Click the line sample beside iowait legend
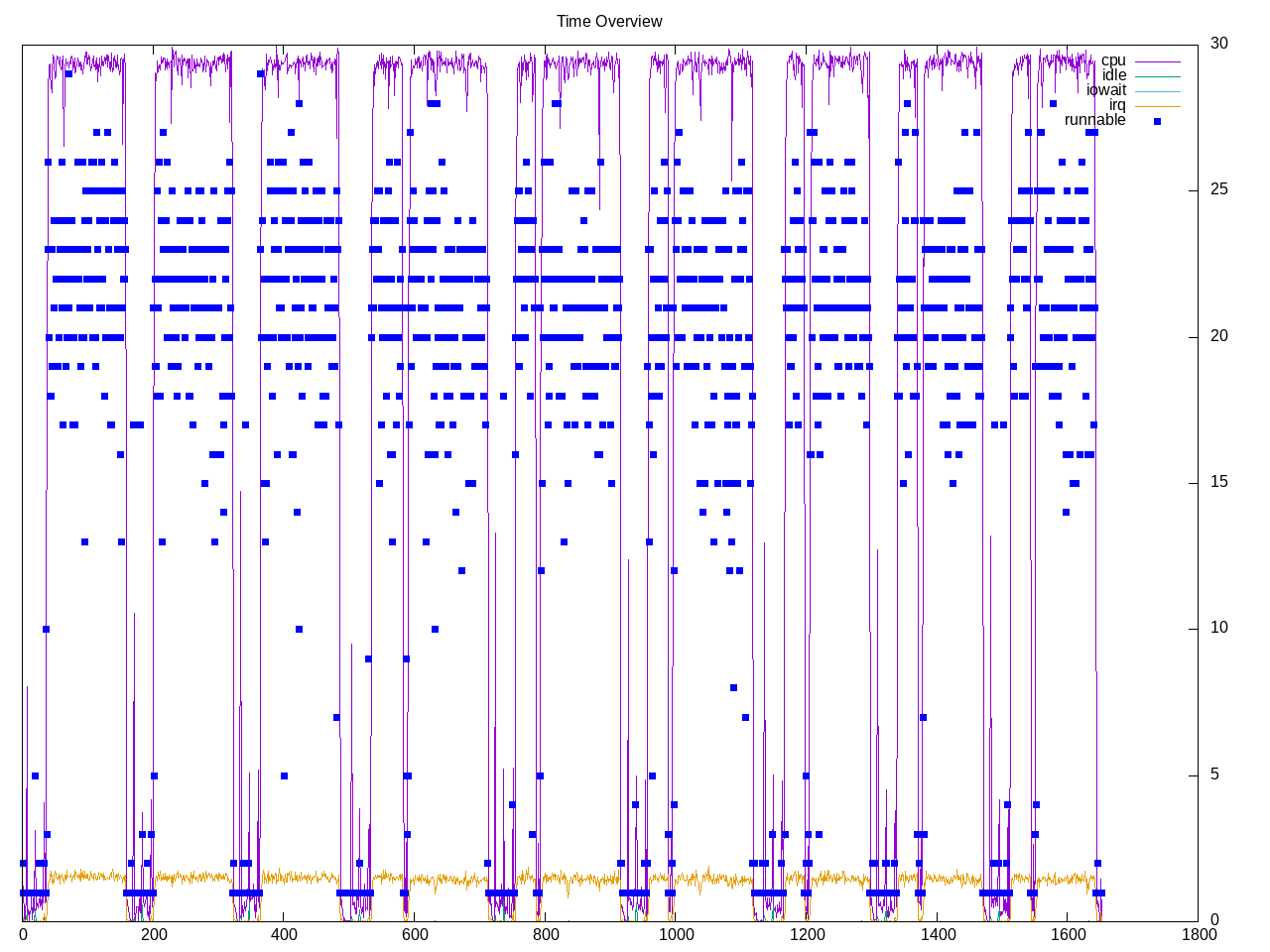Screen dimensions: 1270x952 click(x=1158, y=91)
